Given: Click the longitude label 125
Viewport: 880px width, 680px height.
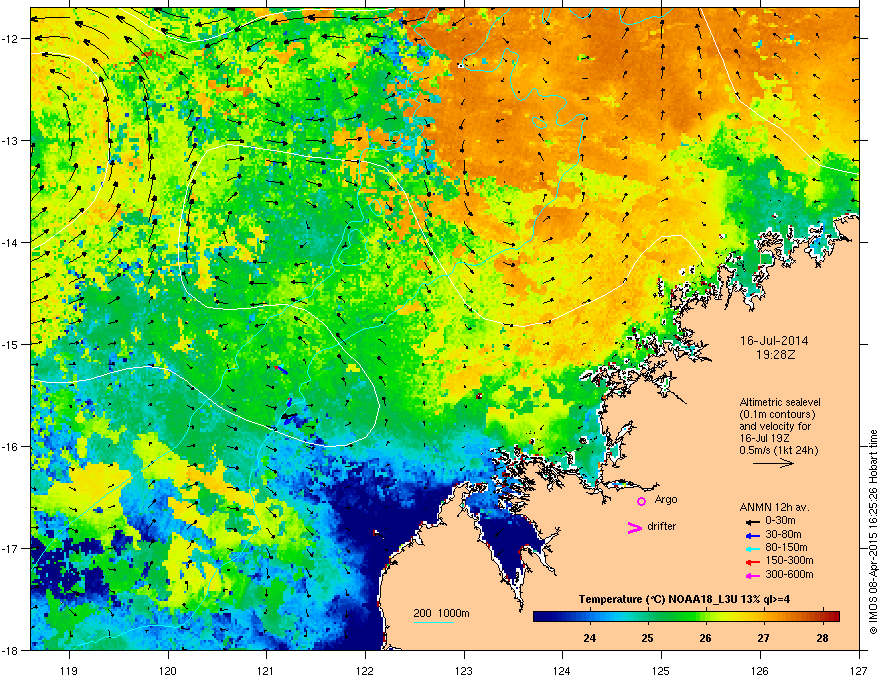Looking at the screenshot, I should pyautogui.click(x=661, y=670).
